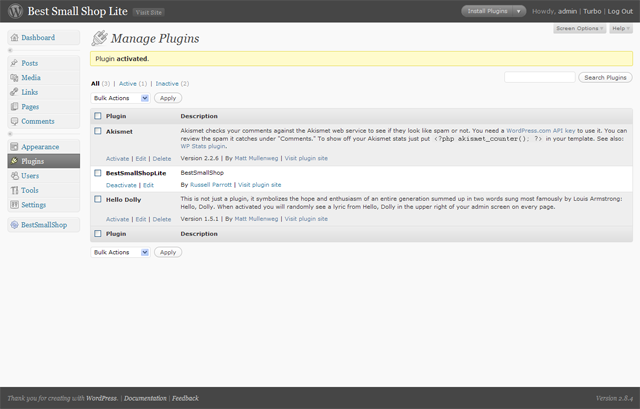Click the Comments bubble icon
The width and height of the screenshot is (640, 409).
(14, 121)
